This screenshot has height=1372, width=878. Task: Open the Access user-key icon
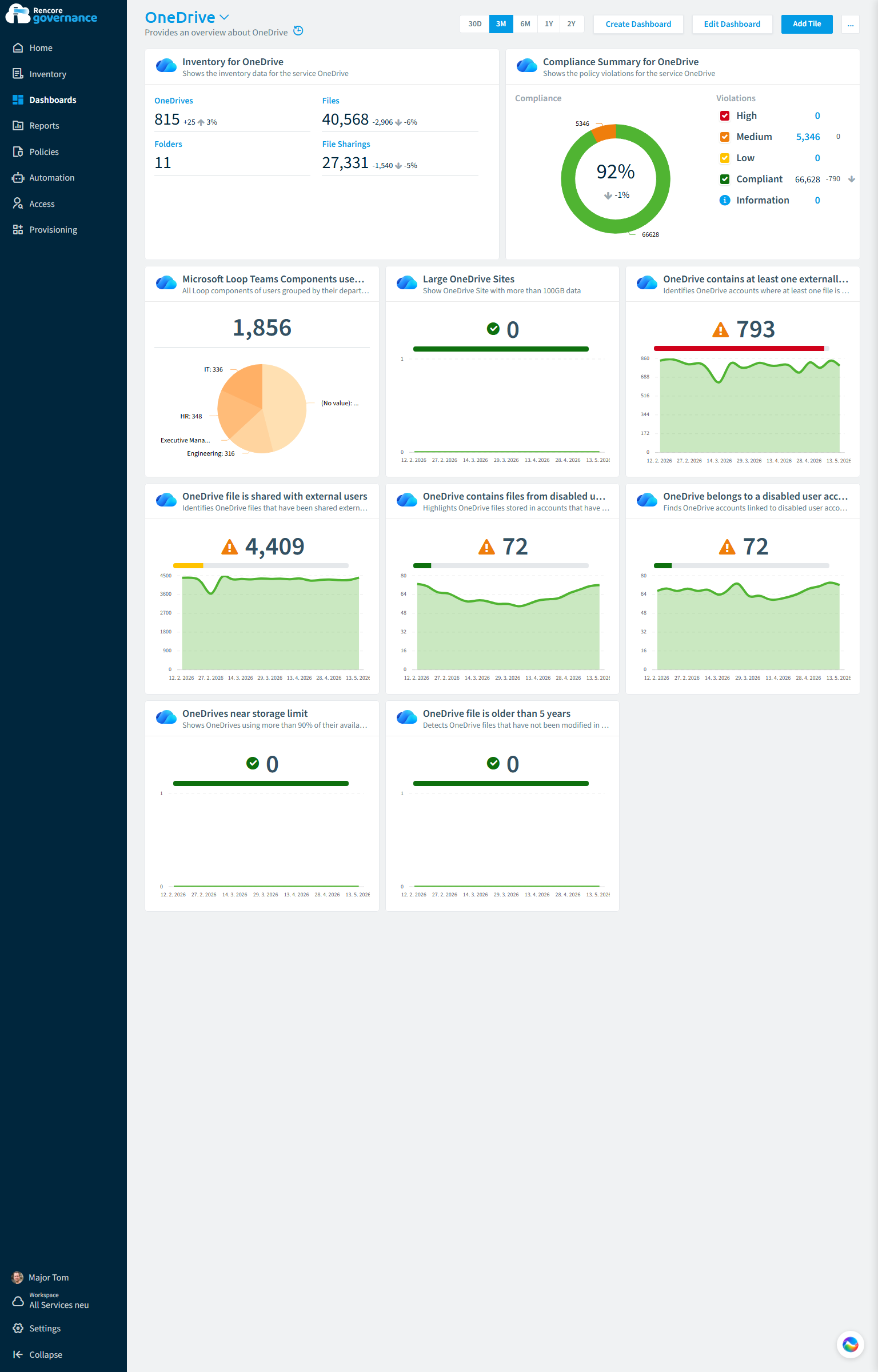[18, 204]
